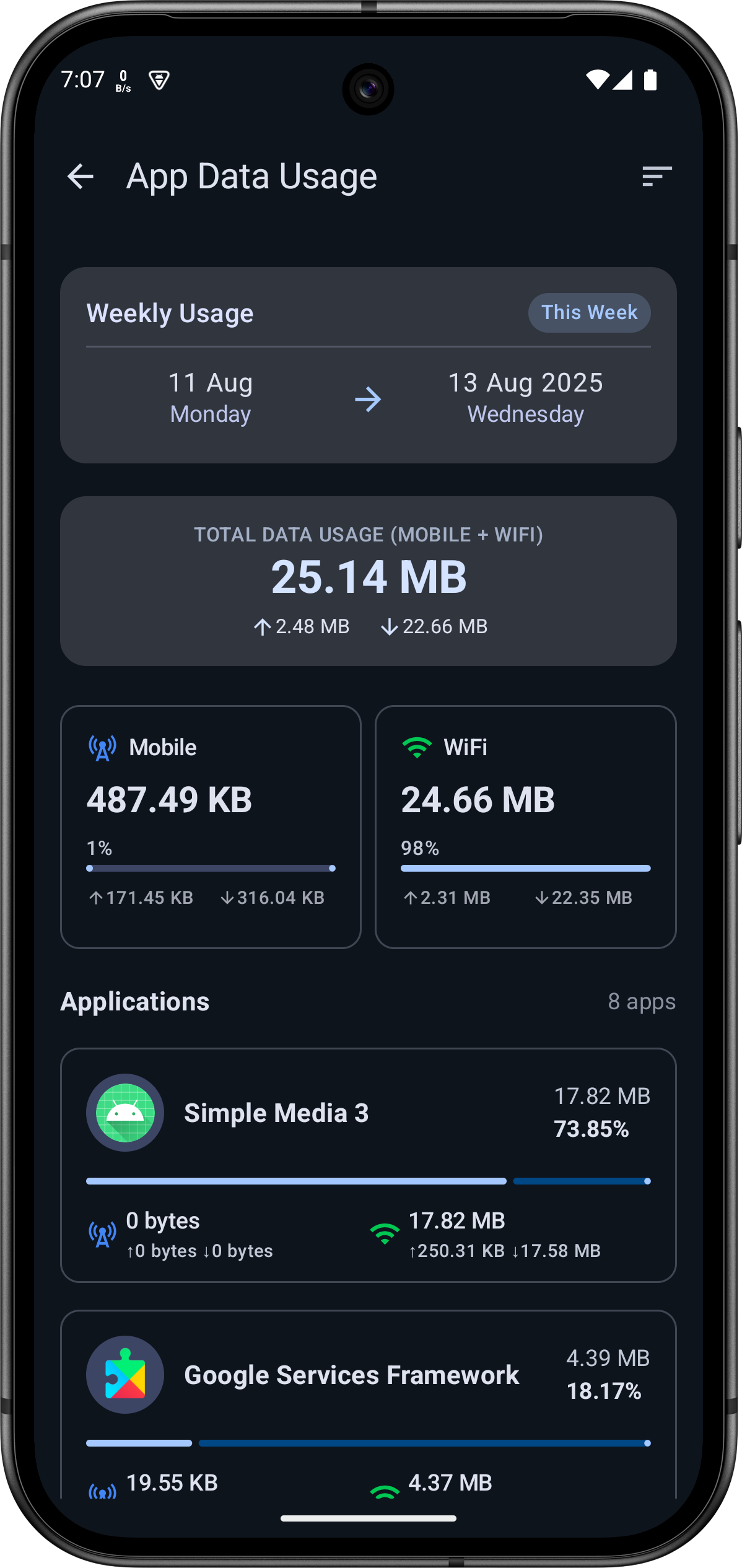Tap the green WiFi icon in WiFi card

click(417, 748)
